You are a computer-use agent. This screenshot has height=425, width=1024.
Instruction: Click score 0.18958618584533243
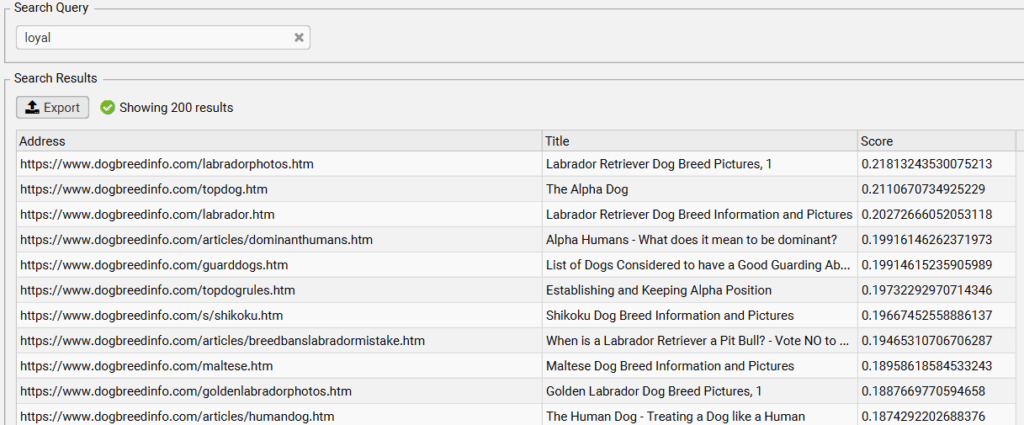(x=927, y=366)
